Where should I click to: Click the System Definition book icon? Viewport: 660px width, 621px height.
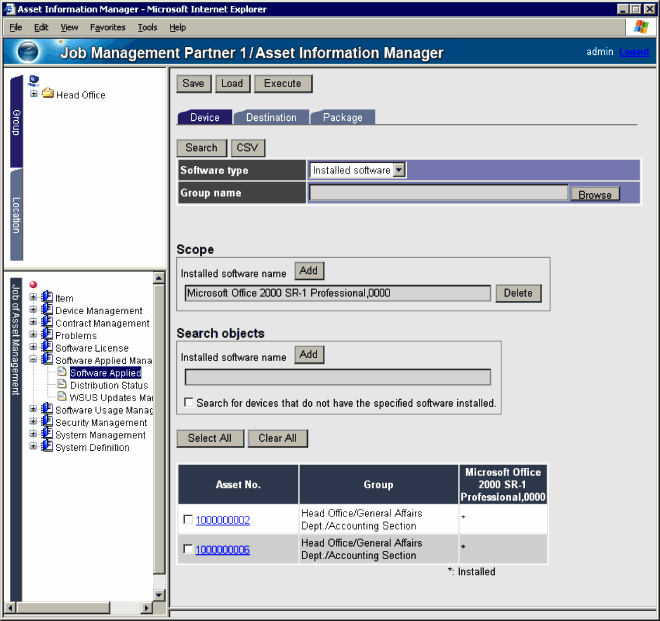click(x=47, y=448)
